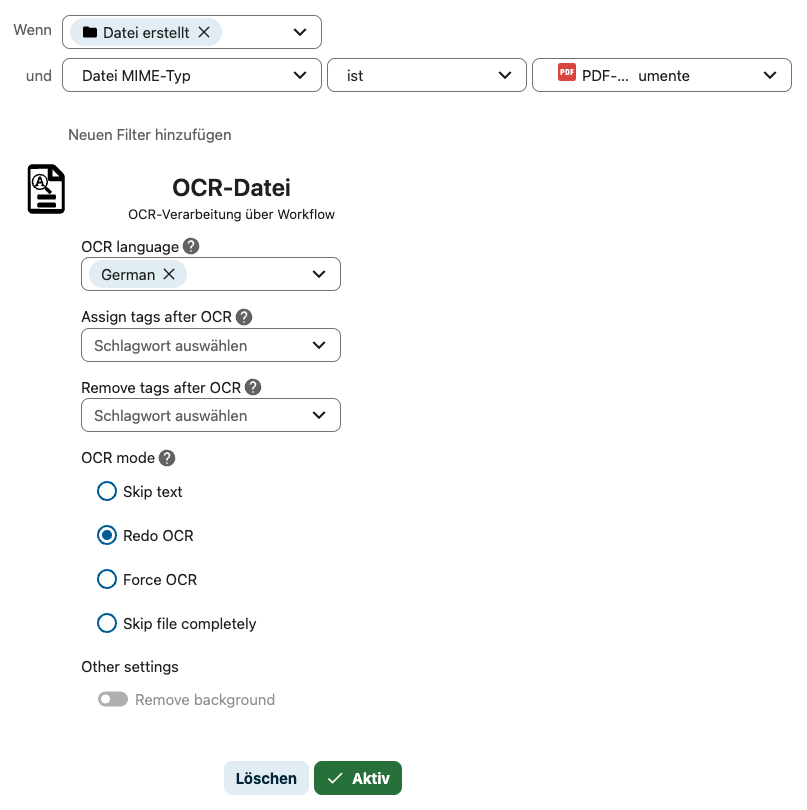Click help icon next to OCR mode

(x=167, y=458)
